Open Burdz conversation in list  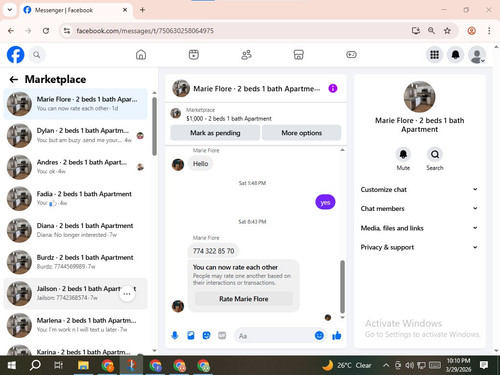pos(75,262)
